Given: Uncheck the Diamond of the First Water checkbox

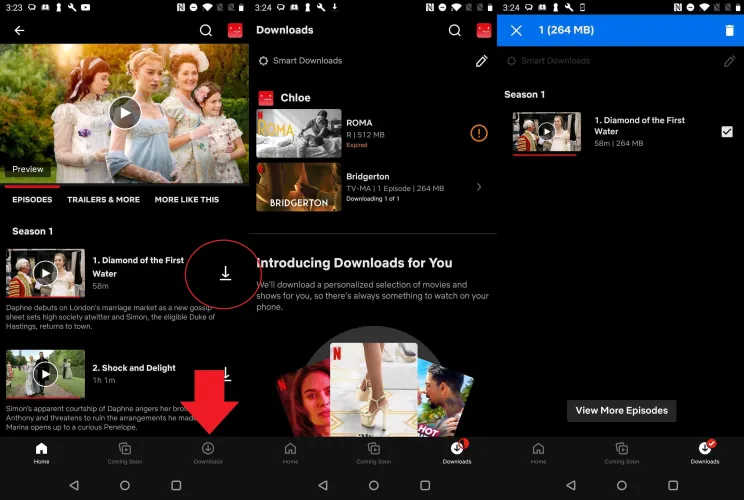Looking at the screenshot, I should [x=727, y=132].
